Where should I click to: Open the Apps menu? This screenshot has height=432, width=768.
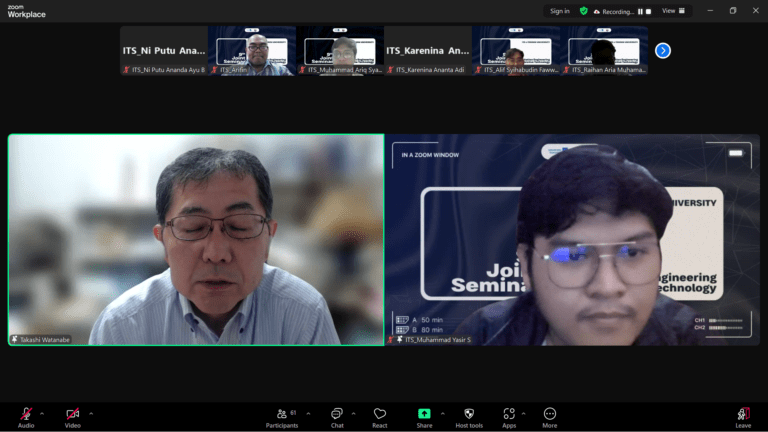(x=509, y=414)
